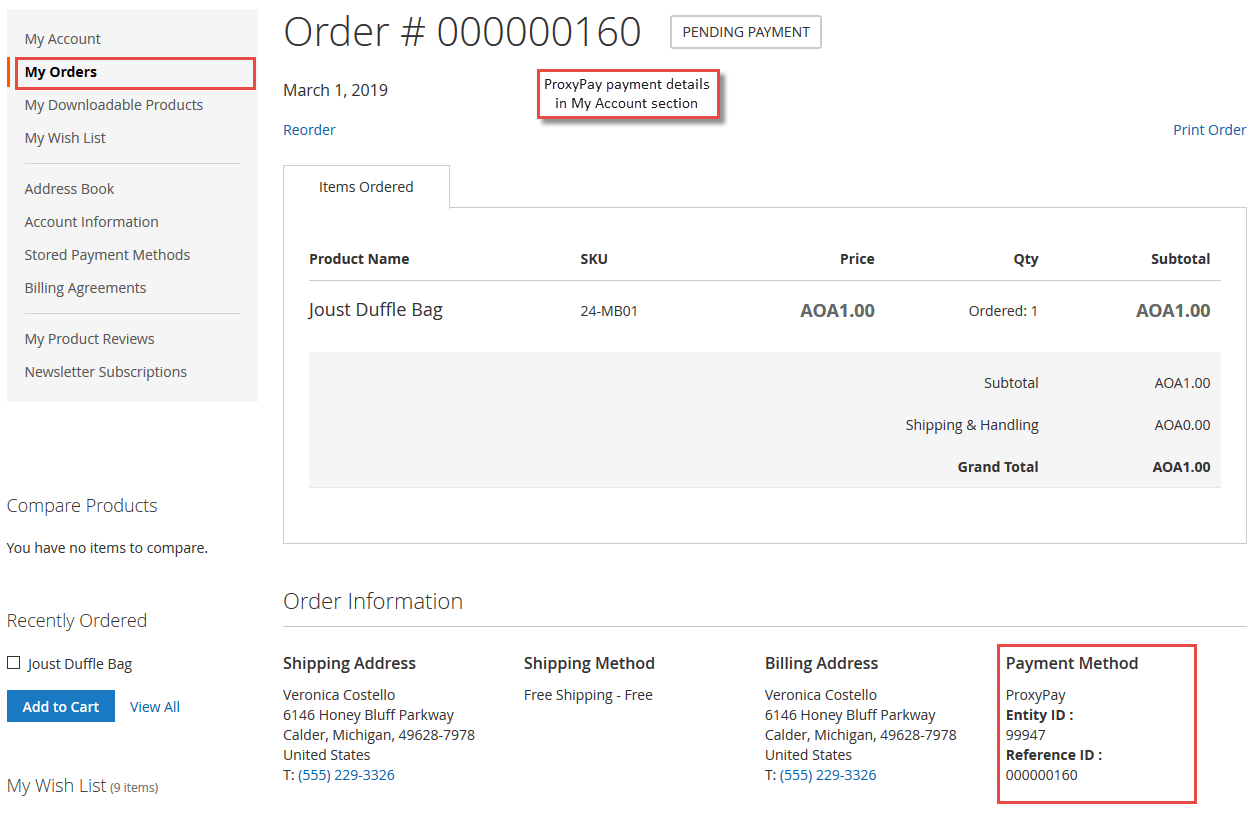
Task: Click billing address phone number
Action: point(828,775)
